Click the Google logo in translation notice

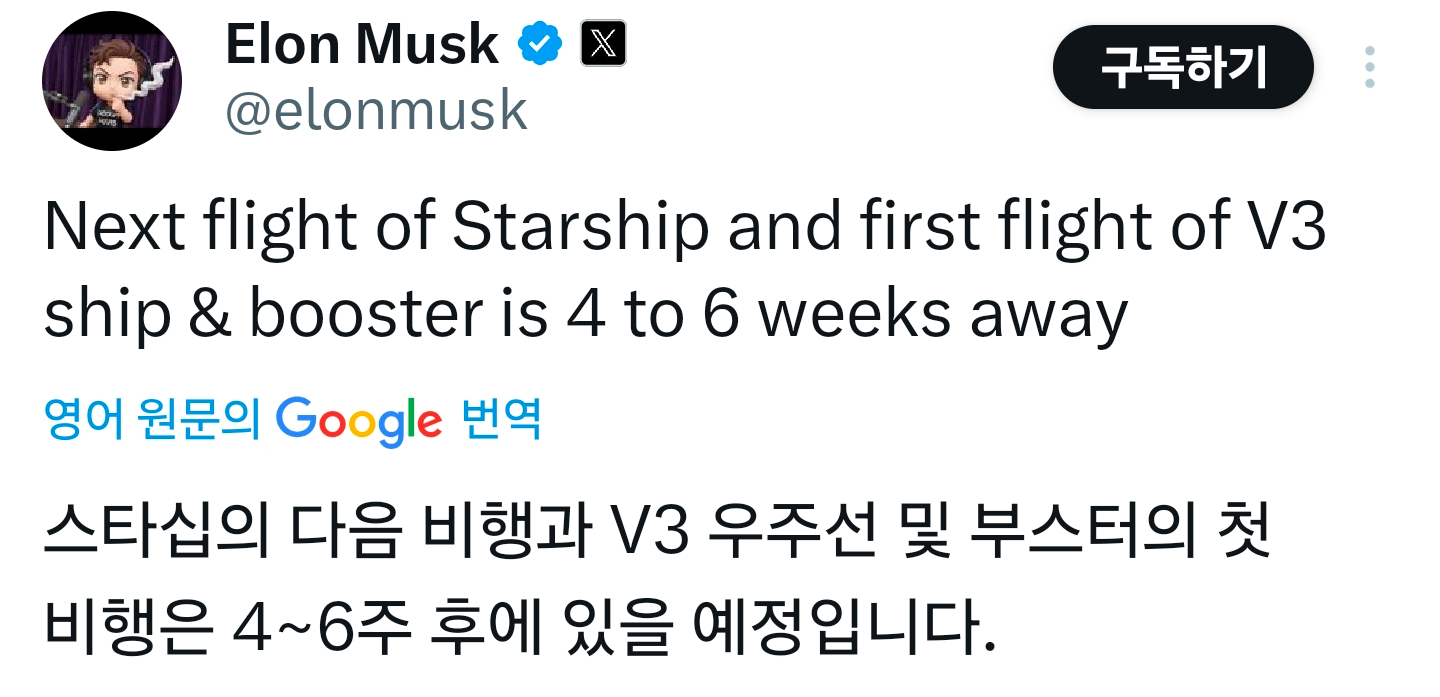tap(358, 421)
